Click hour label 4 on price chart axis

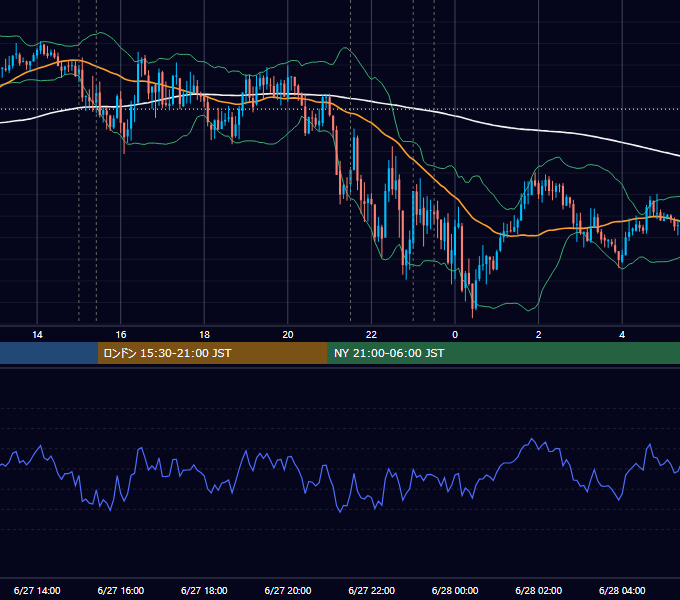tap(622, 335)
